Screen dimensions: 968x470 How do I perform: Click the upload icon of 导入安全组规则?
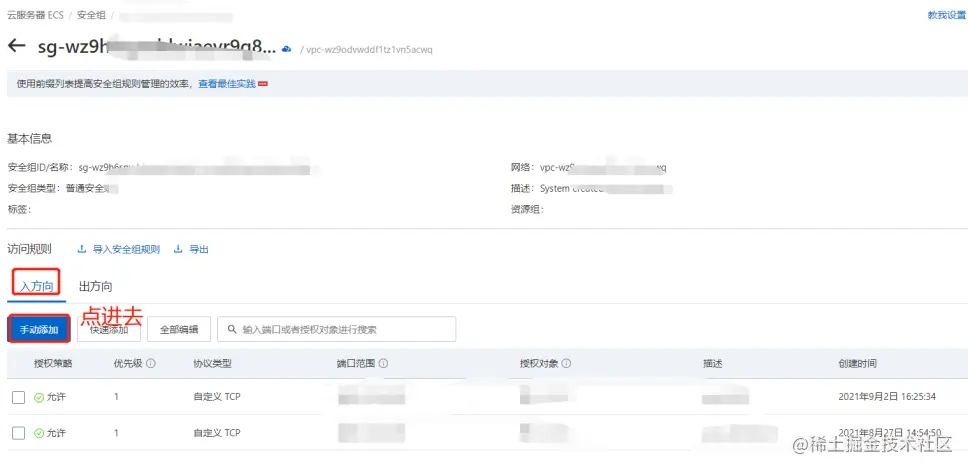coord(81,250)
